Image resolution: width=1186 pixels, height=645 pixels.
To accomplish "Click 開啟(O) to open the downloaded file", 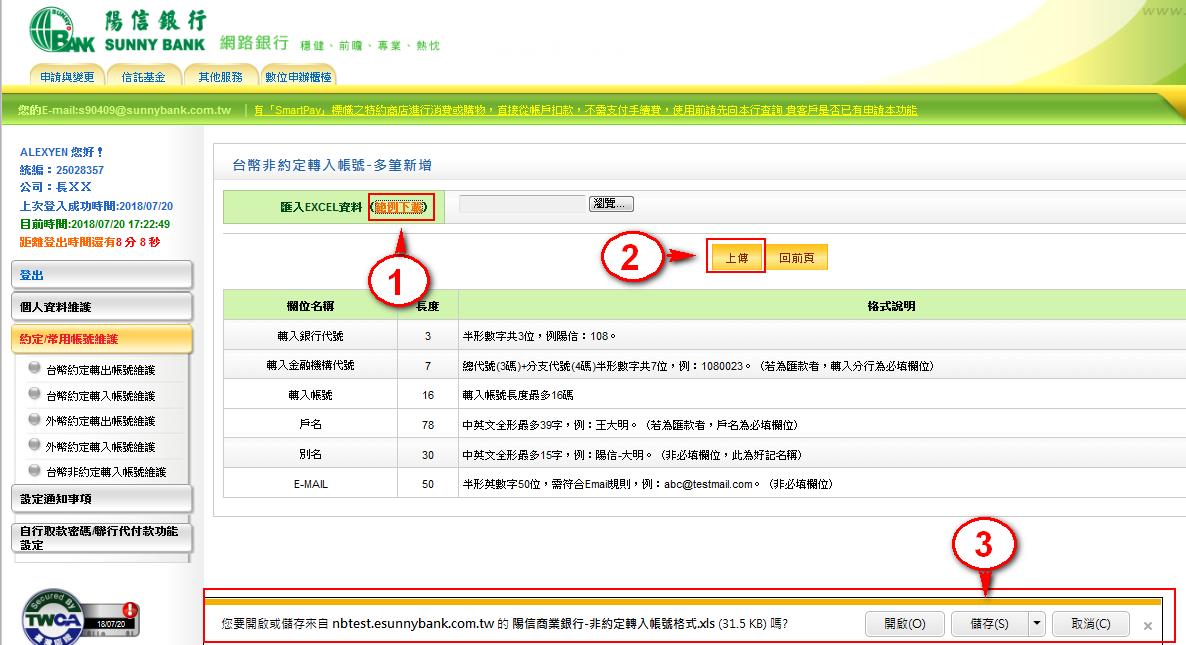I will [905, 624].
